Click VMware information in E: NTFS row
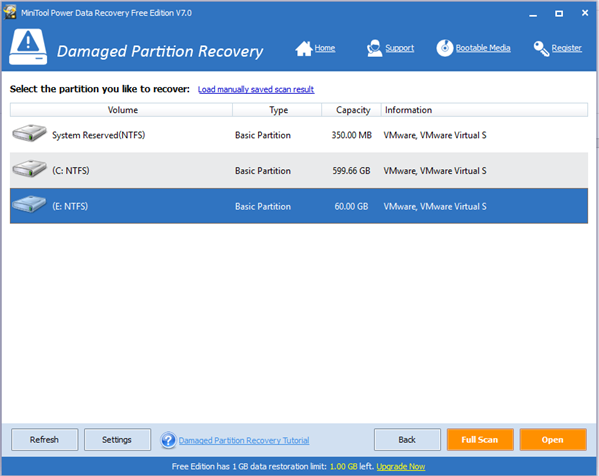This screenshot has height=476, width=599. 435,206
